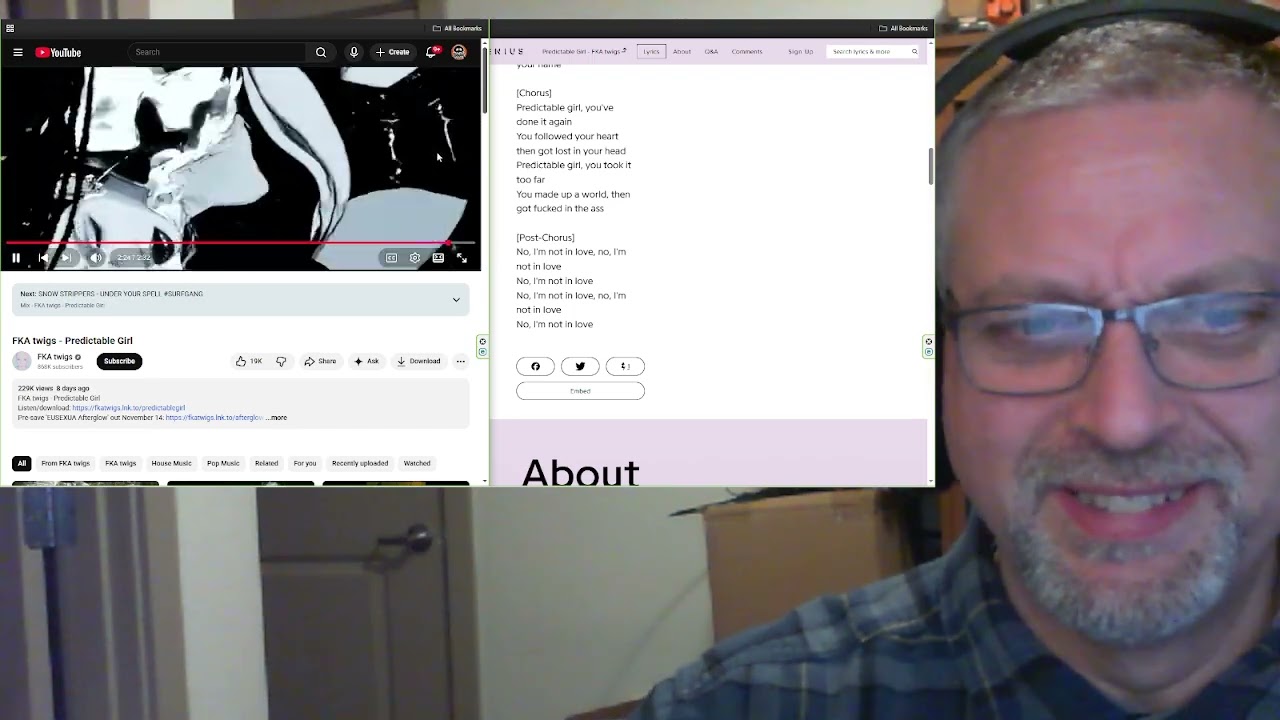Select the Watched chip
1280x720 pixels.
[x=417, y=463]
